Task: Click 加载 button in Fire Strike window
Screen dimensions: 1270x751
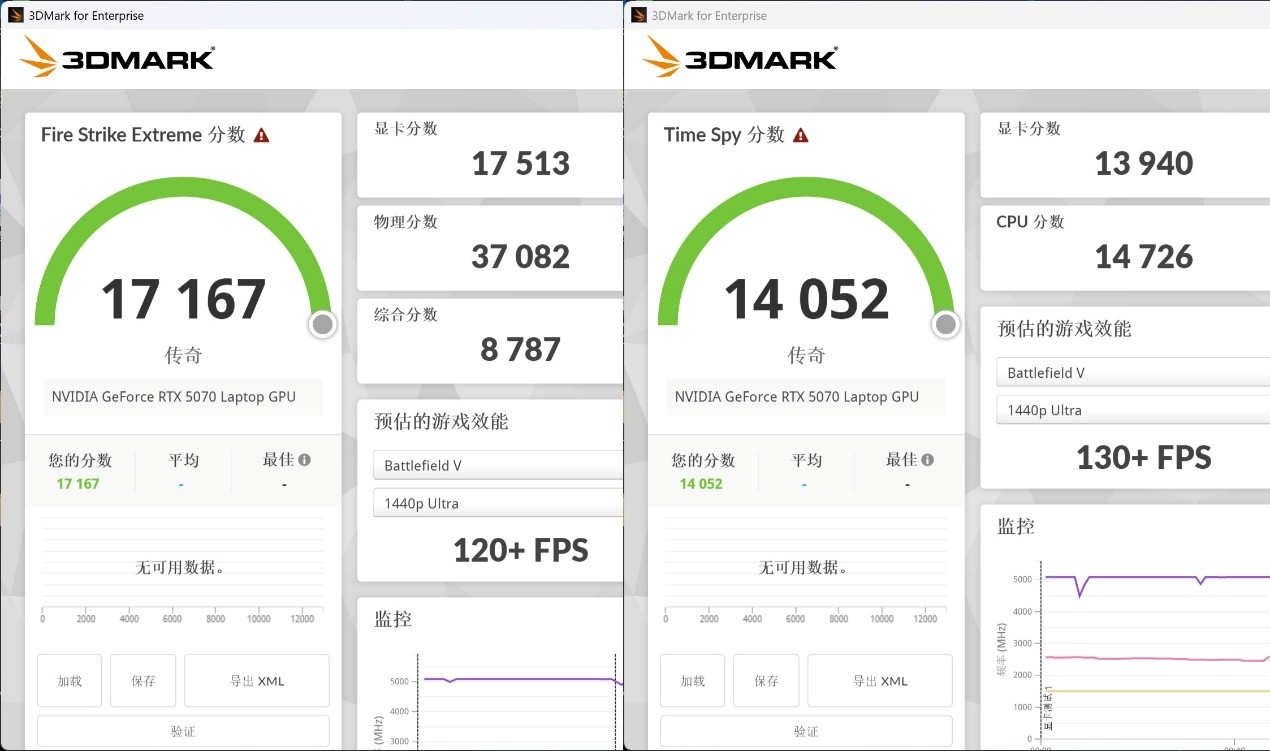Action: (70, 681)
